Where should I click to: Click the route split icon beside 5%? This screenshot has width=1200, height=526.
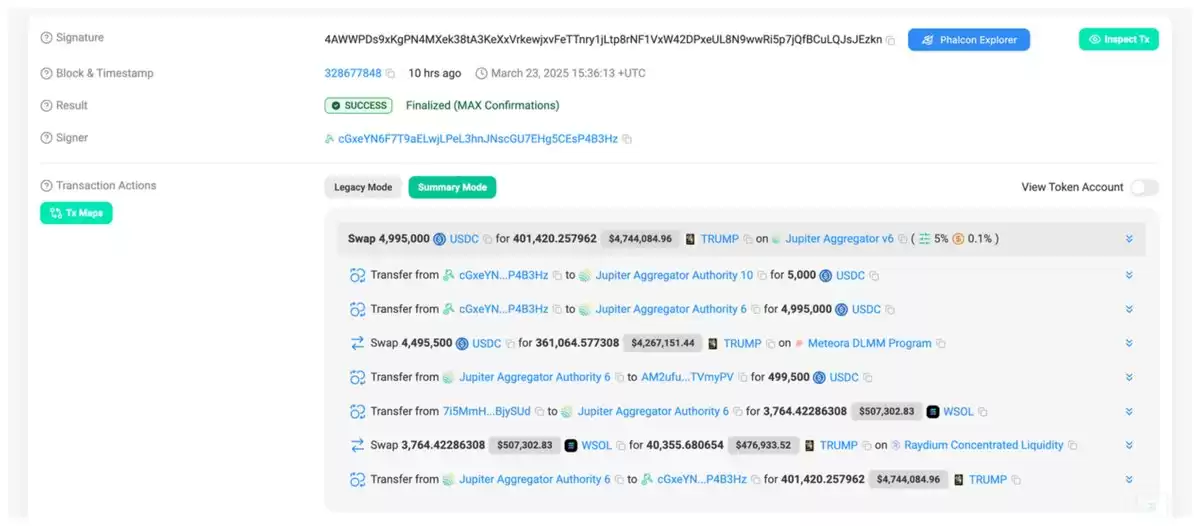pos(925,239)
